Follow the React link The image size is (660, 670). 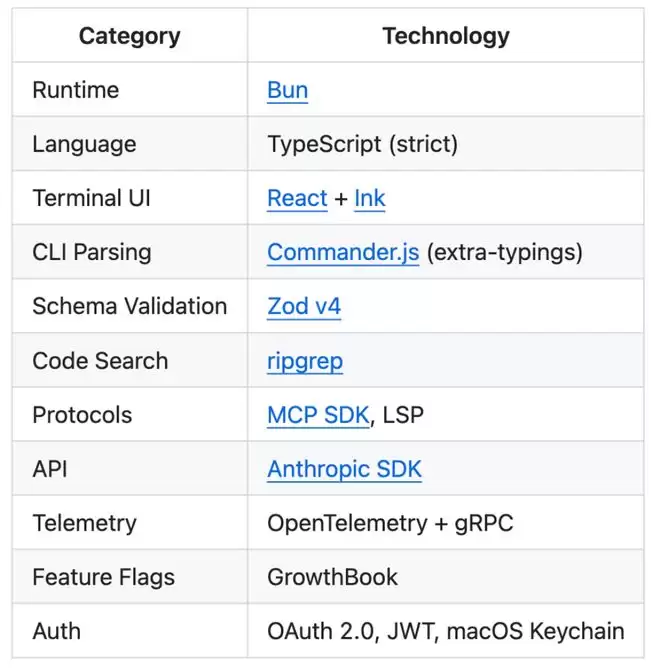(297, 198)
